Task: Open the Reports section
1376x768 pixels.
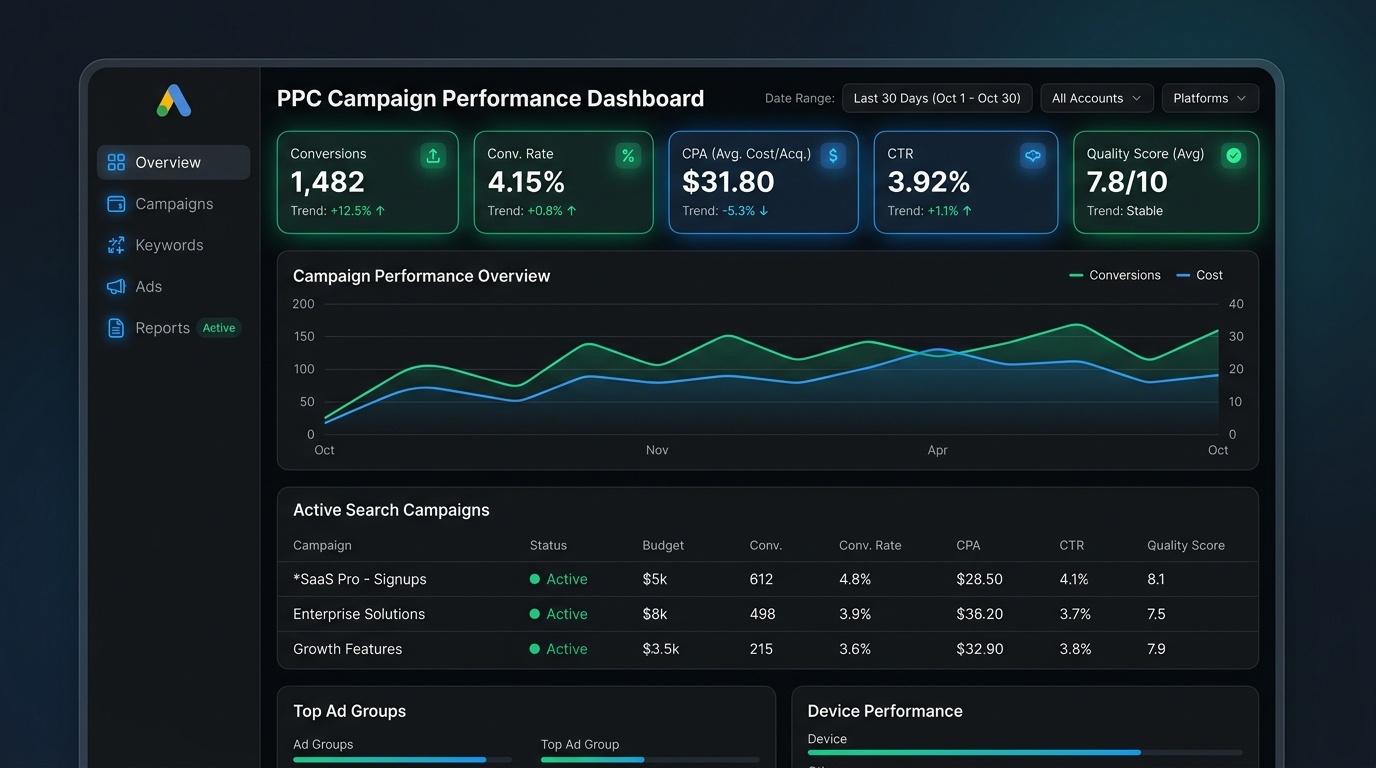Action: pyautogui.click(x=162, y=328)
